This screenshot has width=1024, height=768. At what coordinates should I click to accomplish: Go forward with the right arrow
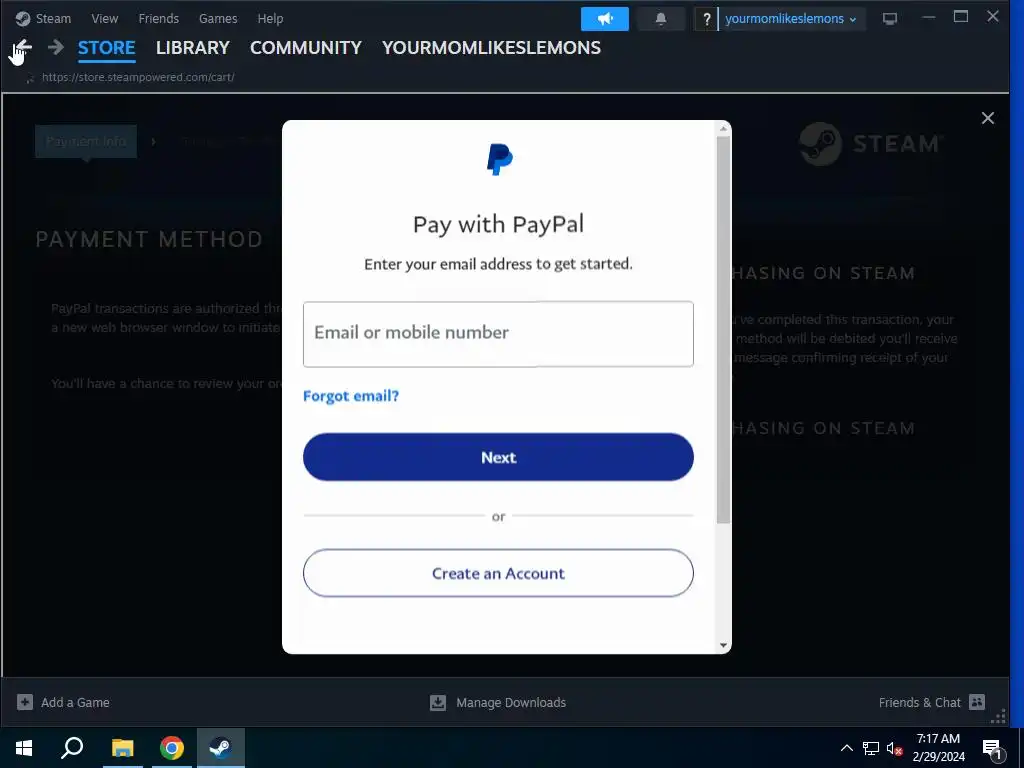[56, 47]
